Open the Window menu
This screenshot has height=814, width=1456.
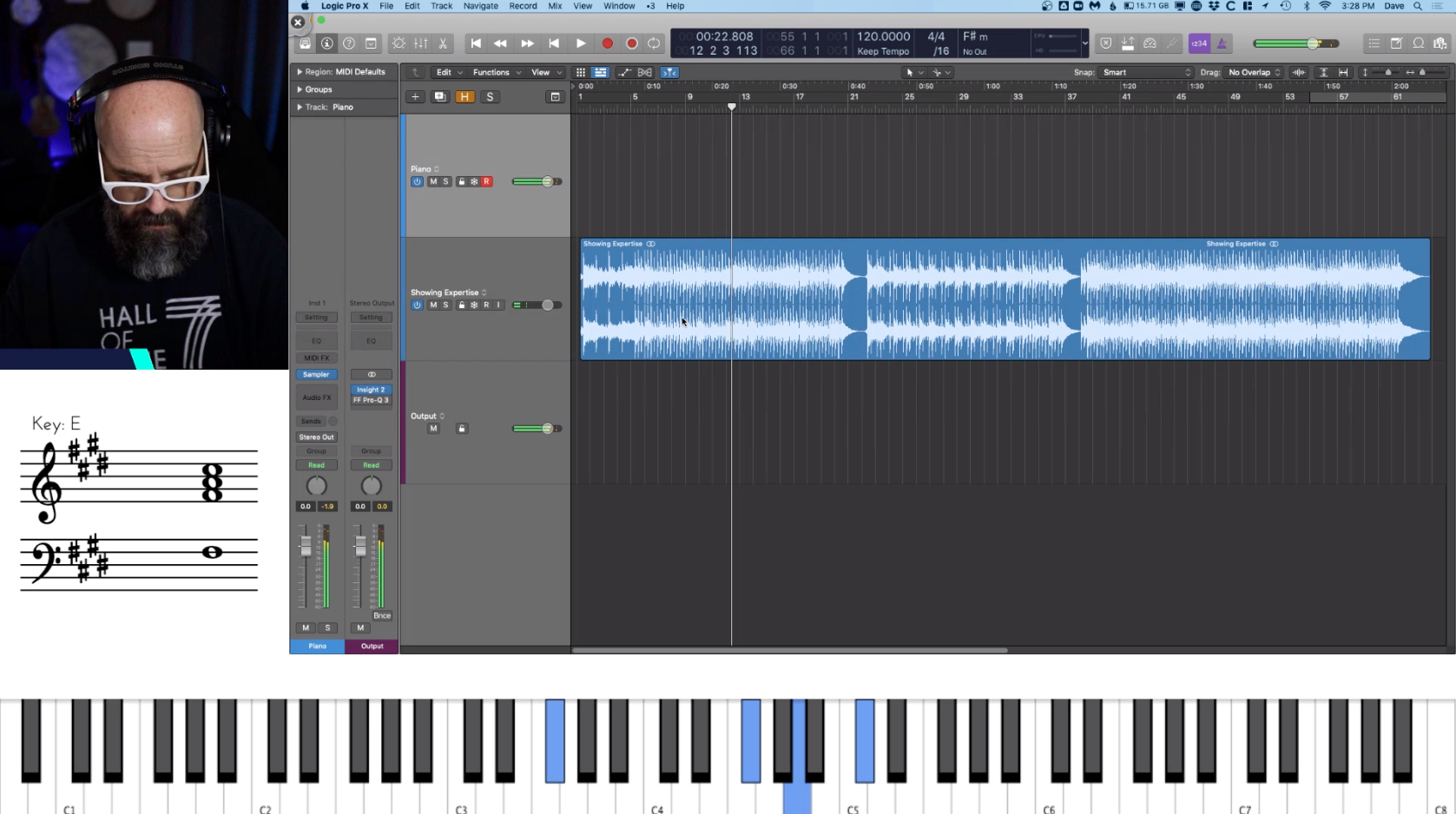[619, 6]
